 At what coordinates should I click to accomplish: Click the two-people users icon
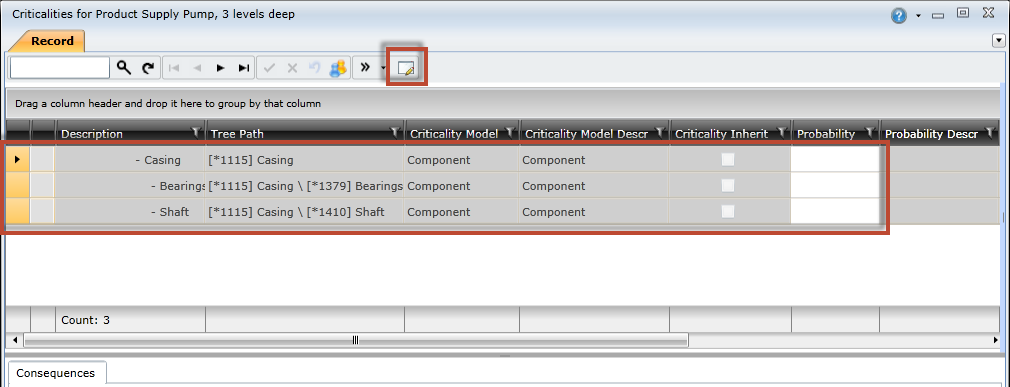tap(338, 68)
